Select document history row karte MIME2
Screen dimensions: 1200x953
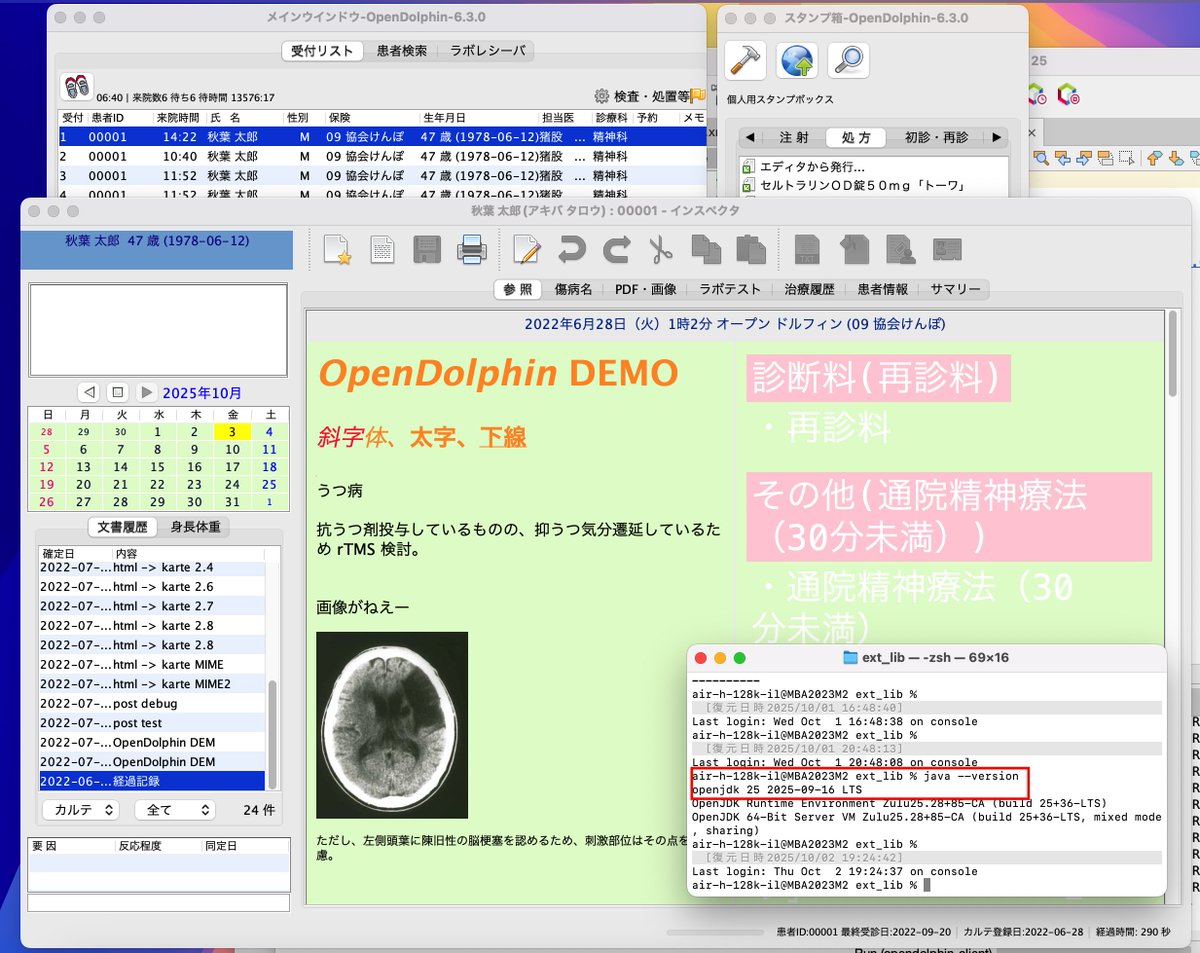tap(152, 684)
